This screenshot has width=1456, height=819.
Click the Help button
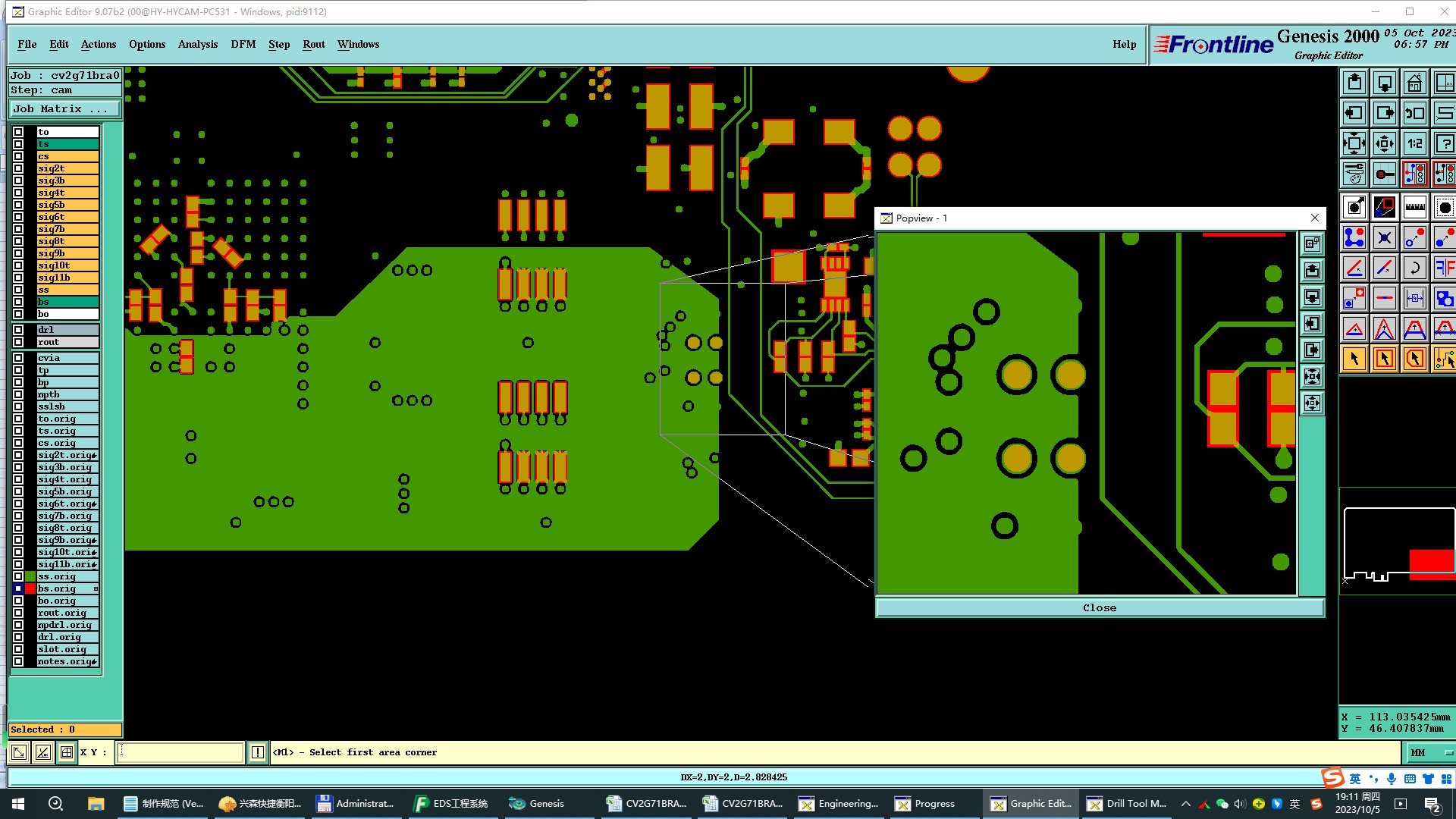pos(1124,44)
